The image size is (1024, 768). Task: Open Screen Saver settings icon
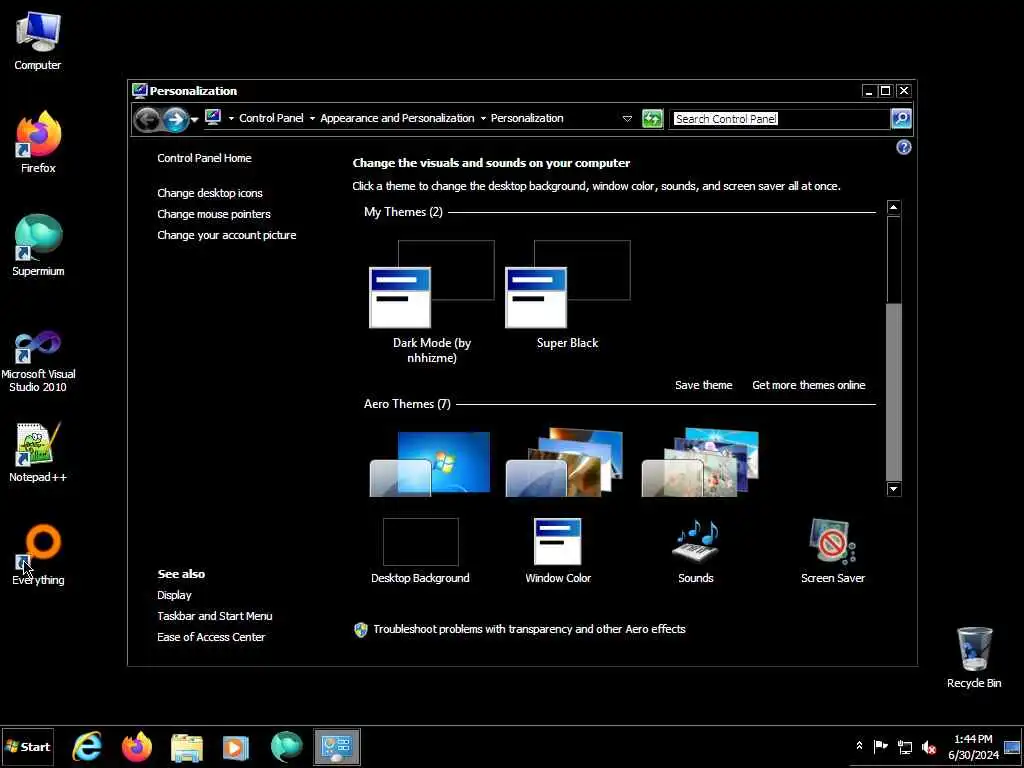coord(833,551)
